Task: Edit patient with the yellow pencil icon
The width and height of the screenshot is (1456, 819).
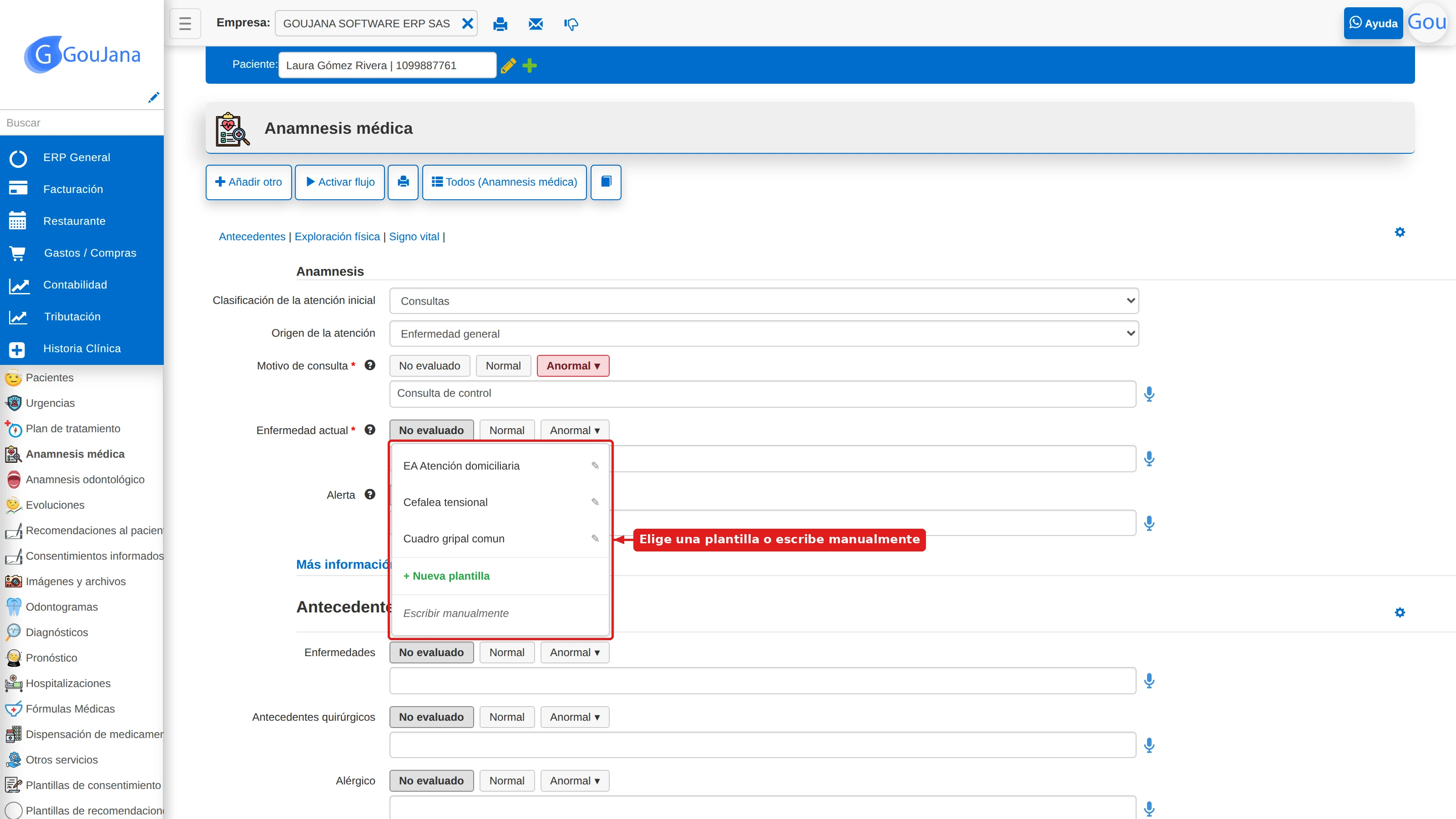Action: tap(508, 66)
